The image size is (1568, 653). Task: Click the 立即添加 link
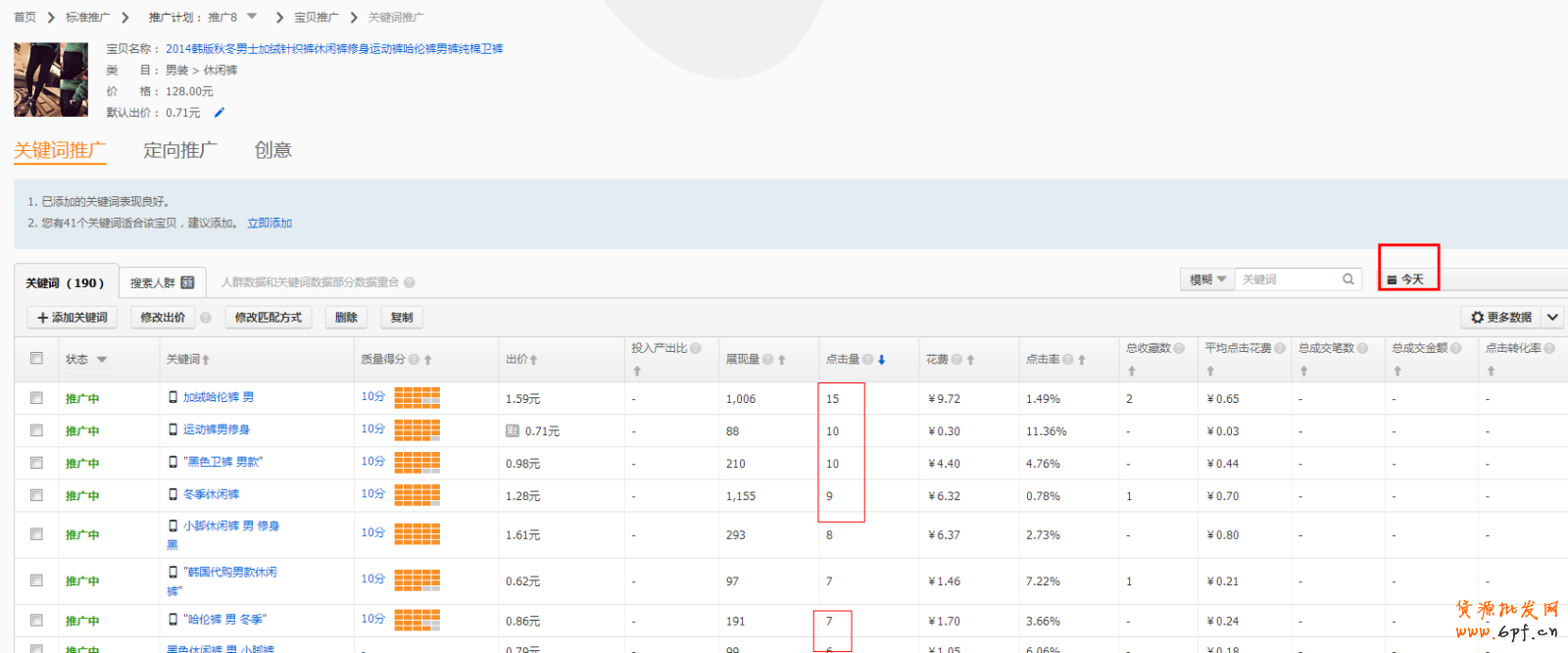(x=269, y=224)
